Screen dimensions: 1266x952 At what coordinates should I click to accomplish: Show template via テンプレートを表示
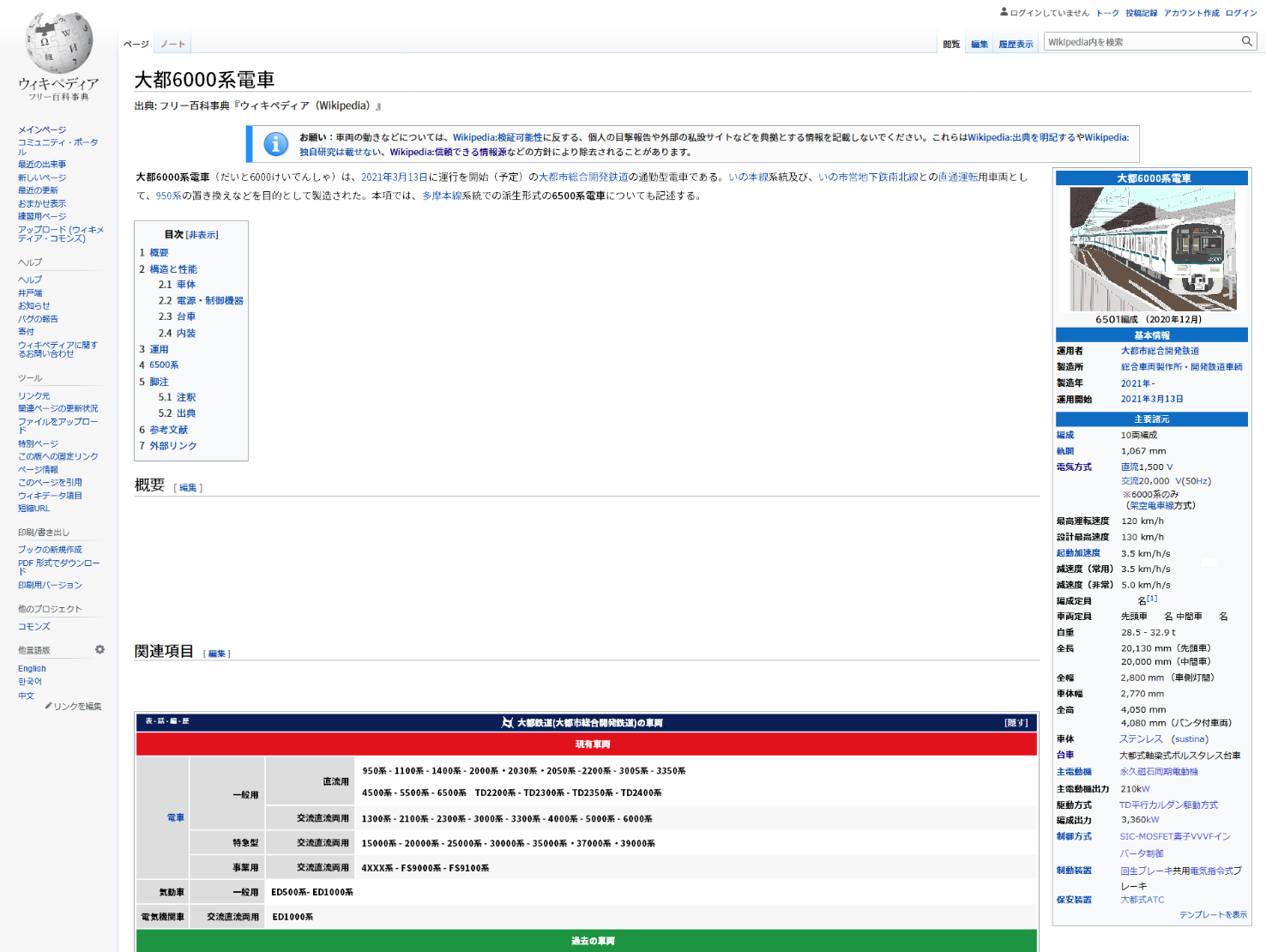[x=1213, y=915]
